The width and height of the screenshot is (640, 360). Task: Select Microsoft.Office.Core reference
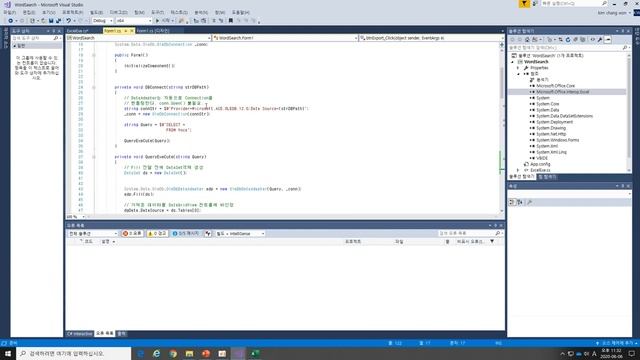pos(555,86)
